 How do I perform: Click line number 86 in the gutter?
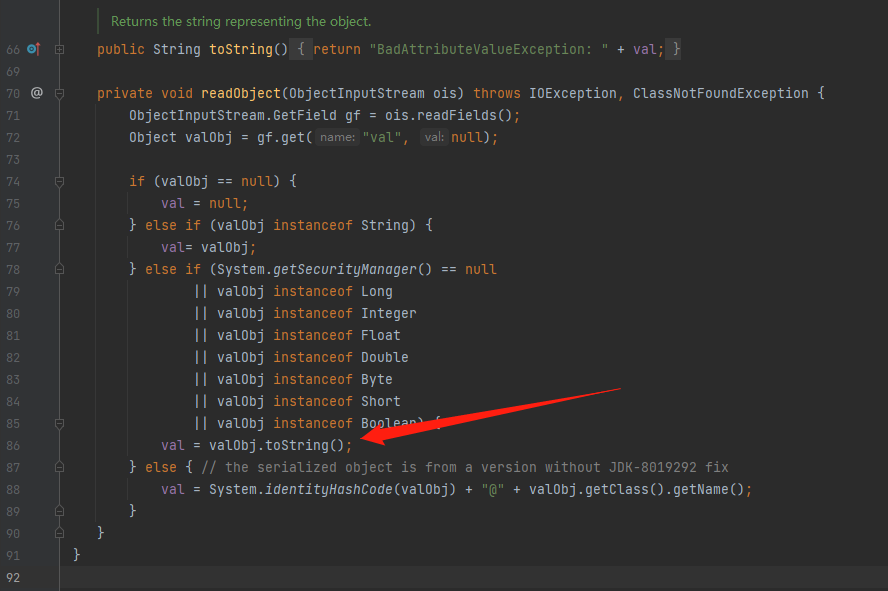click(13, 446)
